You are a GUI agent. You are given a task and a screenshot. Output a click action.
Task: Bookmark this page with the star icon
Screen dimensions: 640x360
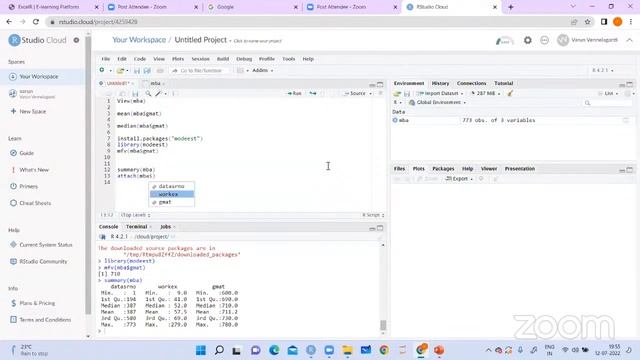tap(588, 22)
